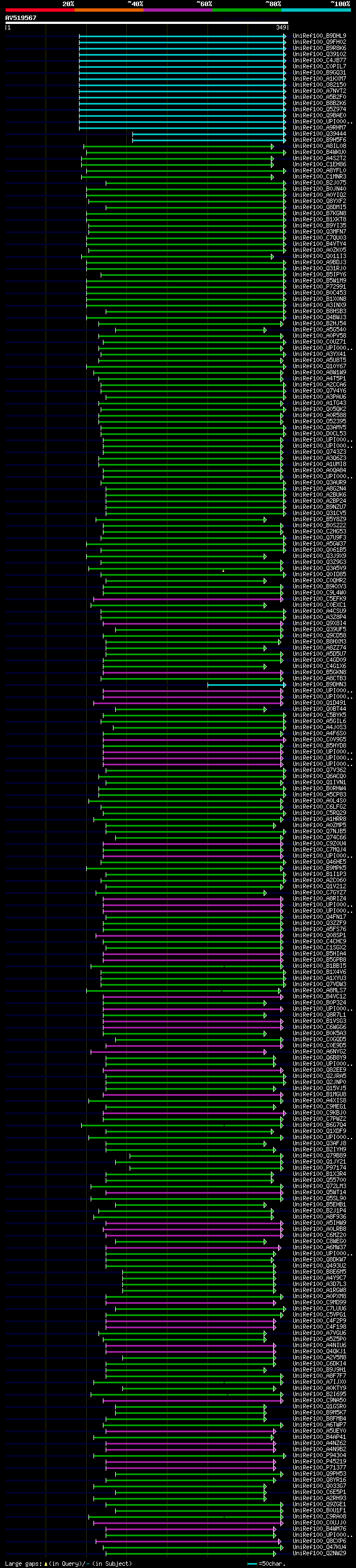This screenshot has width=356, height=1568.
Task: Select hit label UniRef100_C7MQJ4
Action: click(x=319, y=849)
